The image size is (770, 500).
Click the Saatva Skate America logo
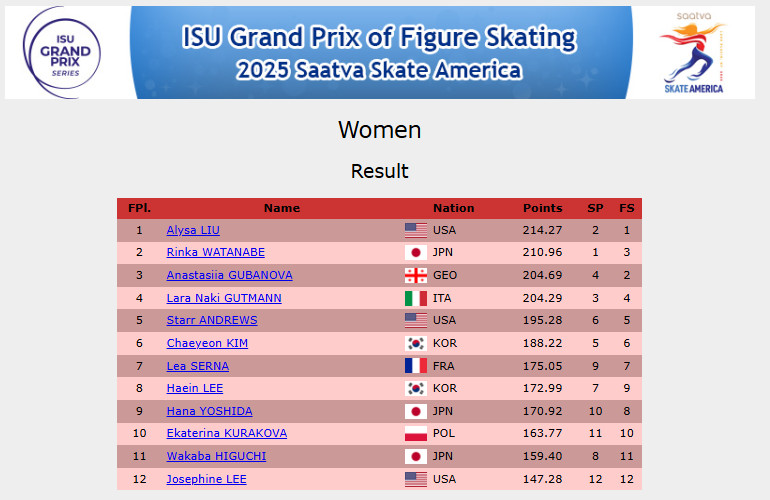pos(692,52)
